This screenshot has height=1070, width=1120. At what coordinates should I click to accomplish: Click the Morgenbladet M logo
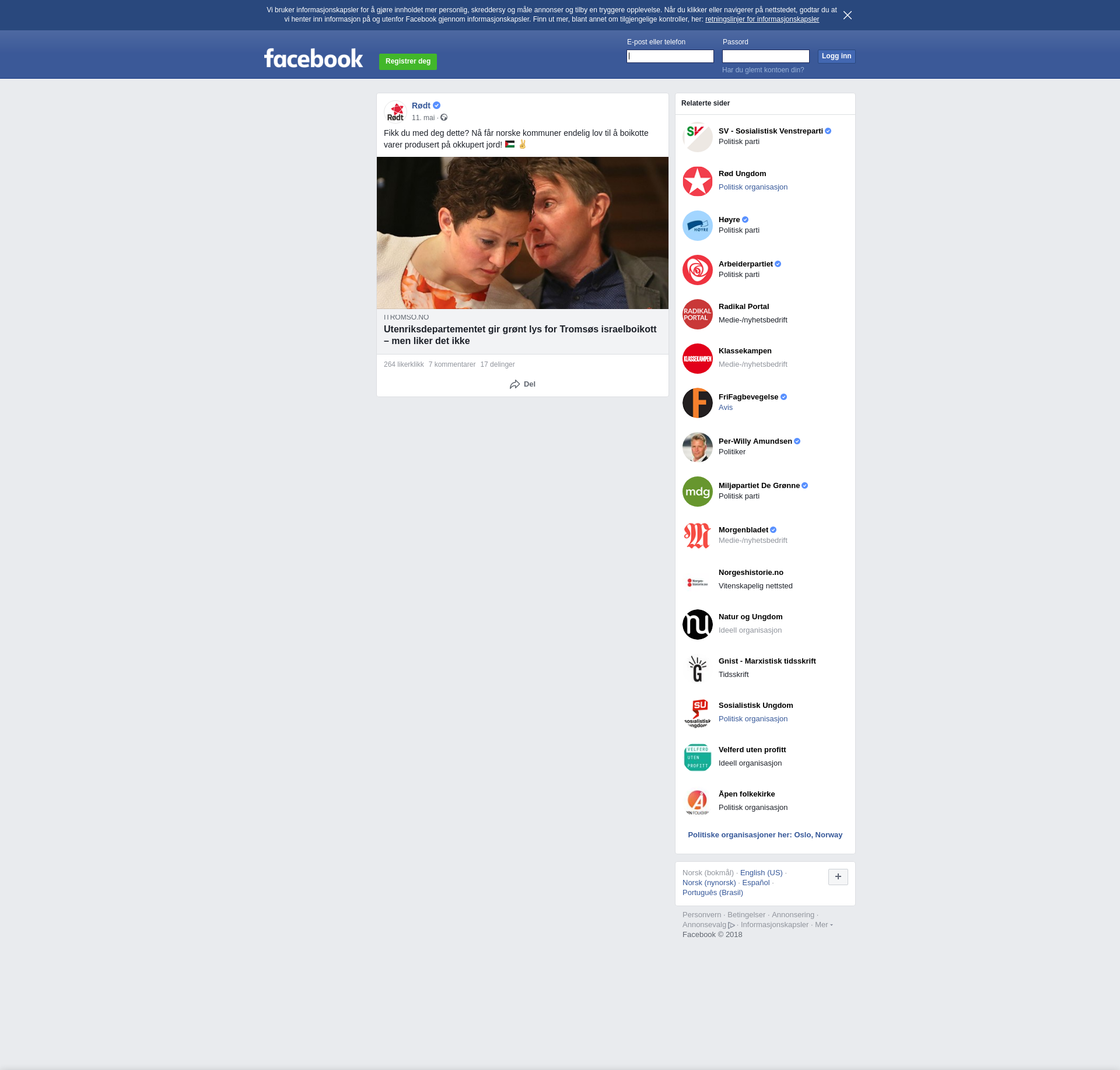[698, 536]
